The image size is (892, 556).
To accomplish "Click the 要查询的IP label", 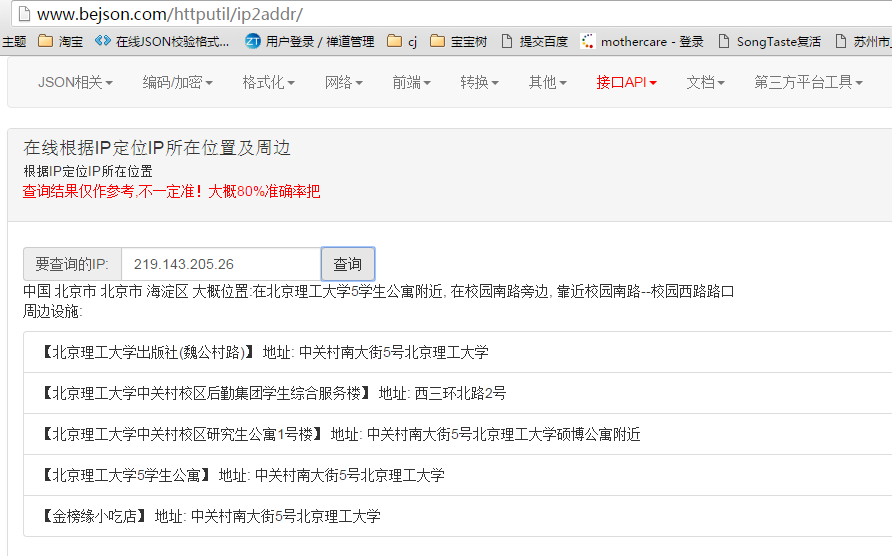I will coord(72,264).
